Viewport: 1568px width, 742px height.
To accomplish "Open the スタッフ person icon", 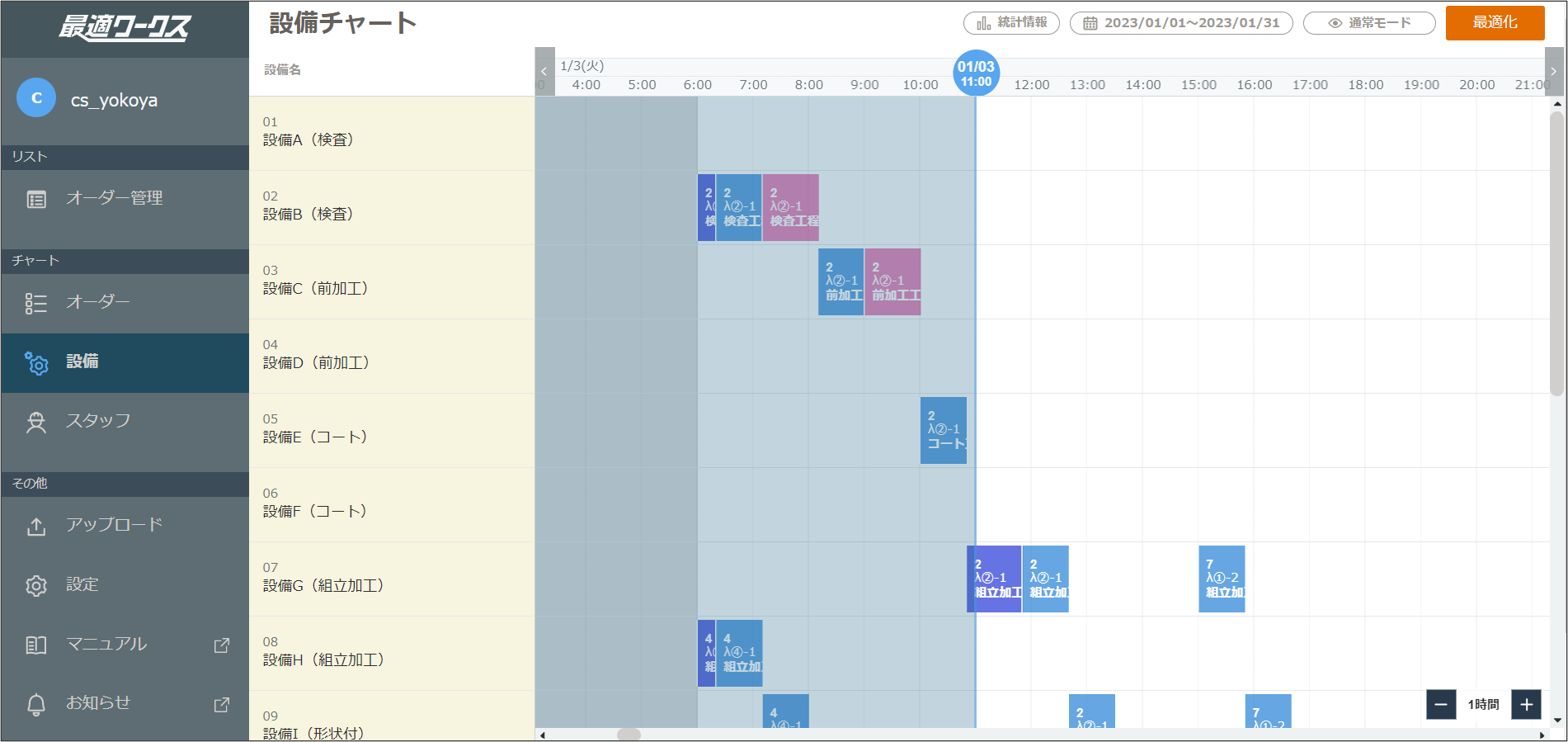I will click(x=36, y=422).
